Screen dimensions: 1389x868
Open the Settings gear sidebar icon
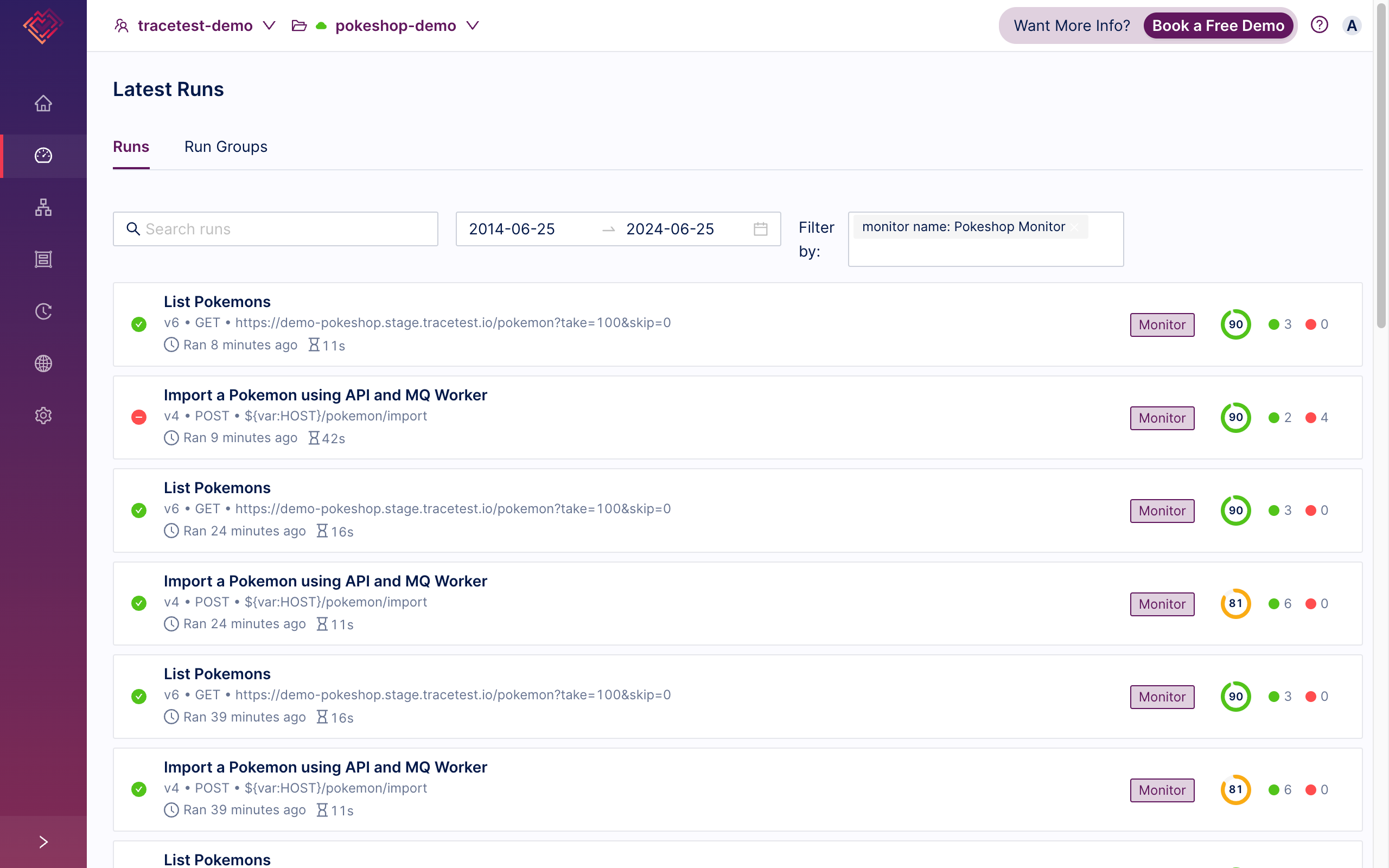coord(43,415)
